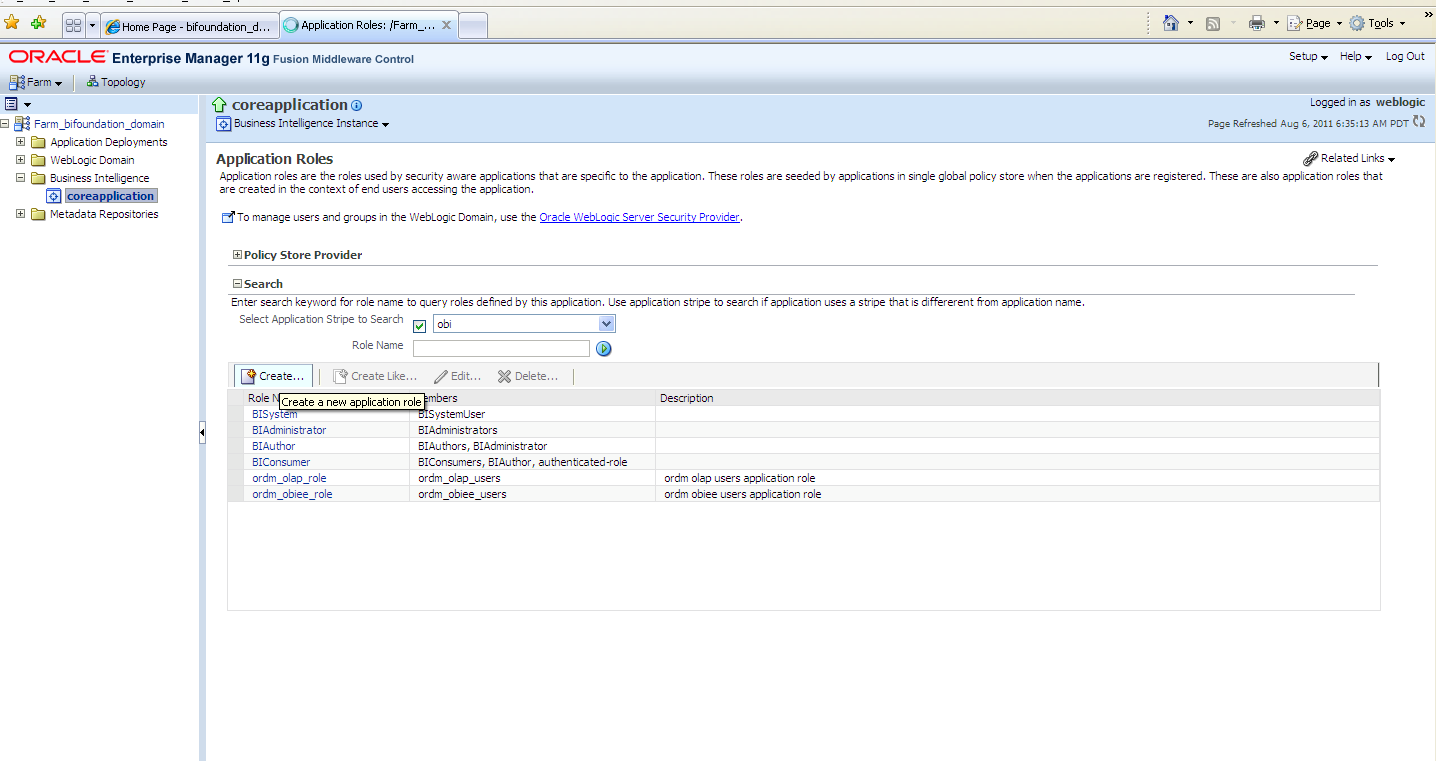This screenshot has width=1436, height=761.
Task: Open the Farm menu
Action: pyautogui.click(x=37, y=82)
